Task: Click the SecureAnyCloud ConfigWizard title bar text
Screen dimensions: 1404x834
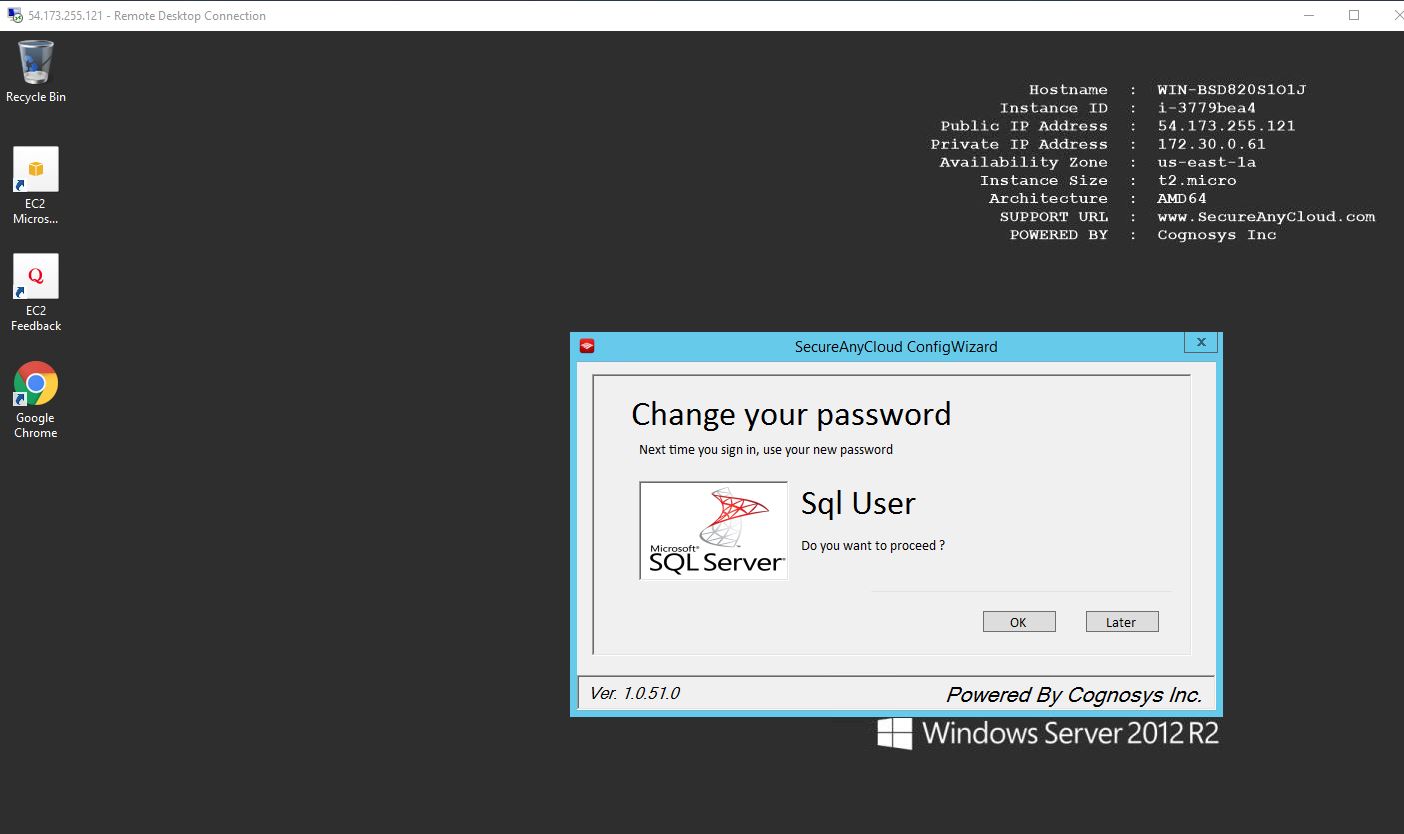Action: click(x=895, y=347)
